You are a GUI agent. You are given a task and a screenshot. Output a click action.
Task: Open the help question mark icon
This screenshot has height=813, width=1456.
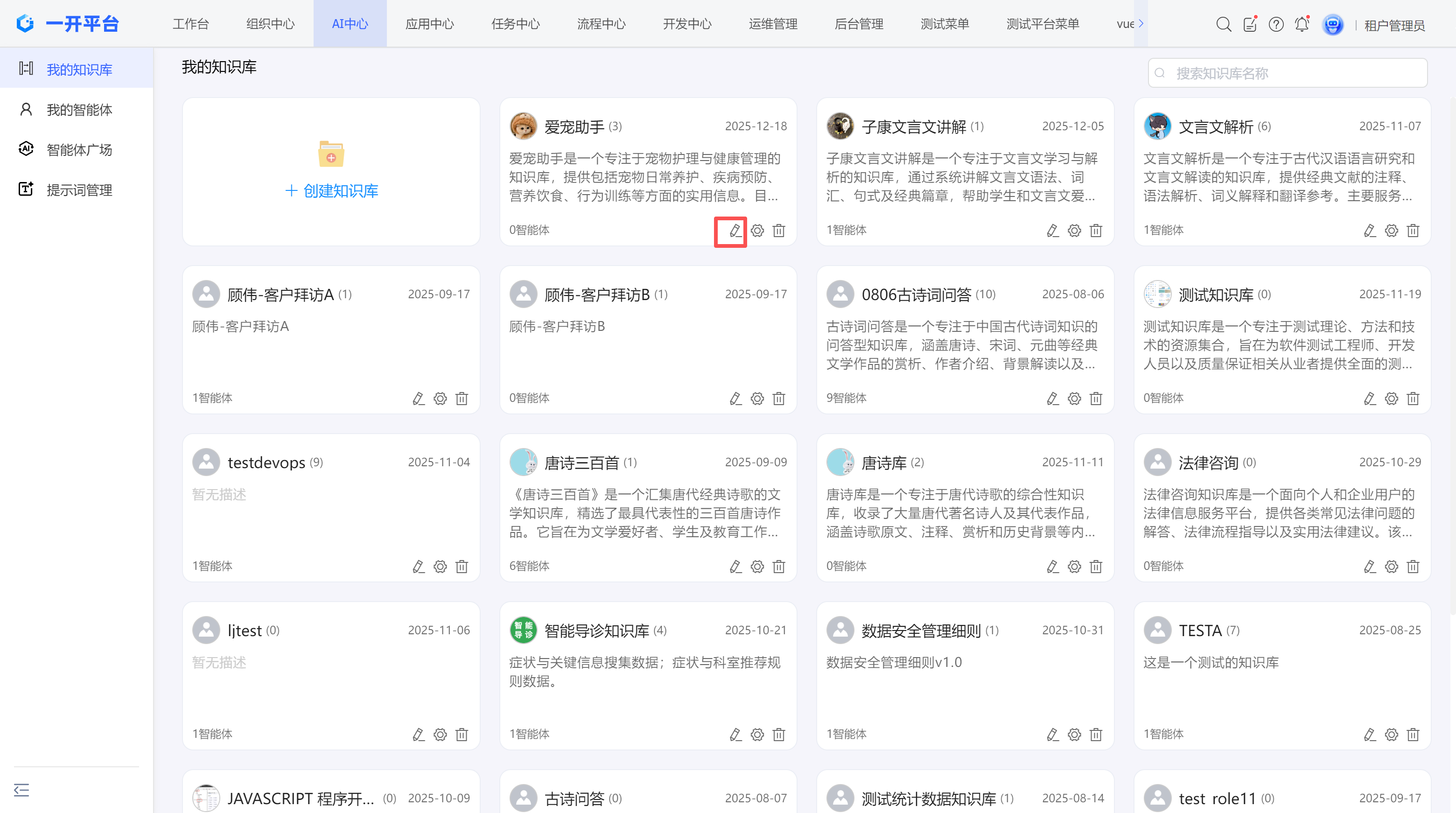[x=1276, y=24]
